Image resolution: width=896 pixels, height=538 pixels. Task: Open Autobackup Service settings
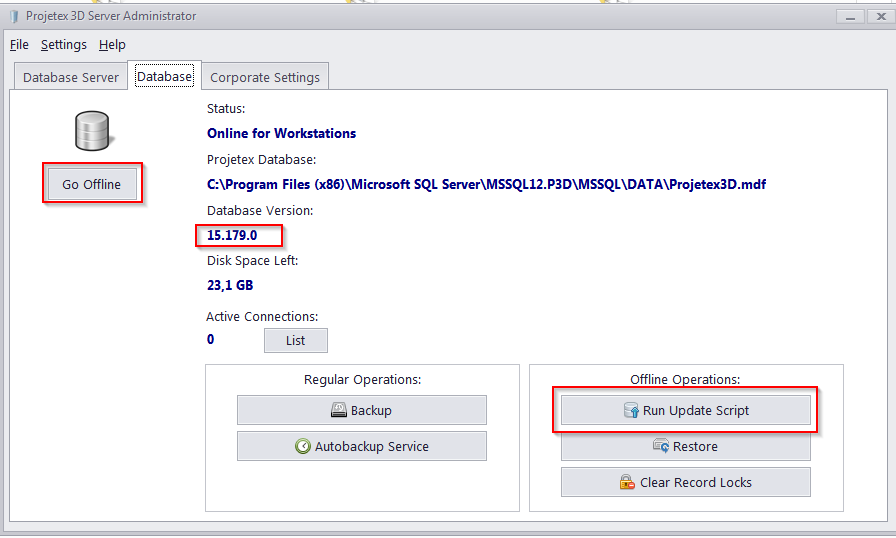click(362, 446)
